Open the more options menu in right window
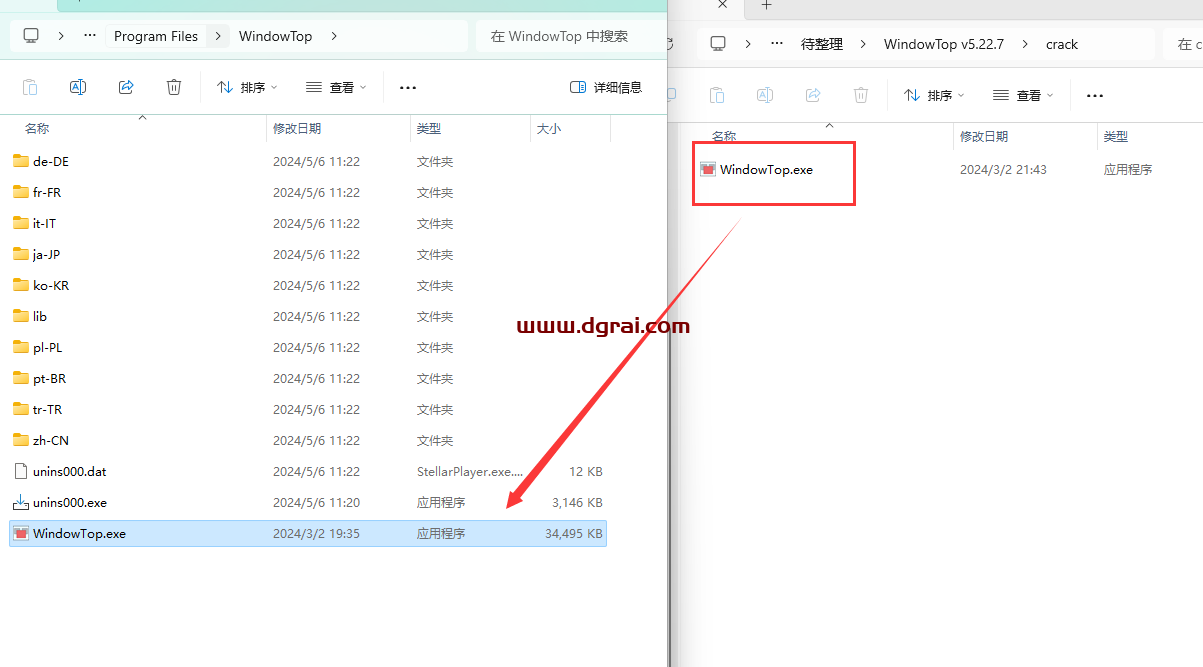1203x667 pixels. point(1095,95)
